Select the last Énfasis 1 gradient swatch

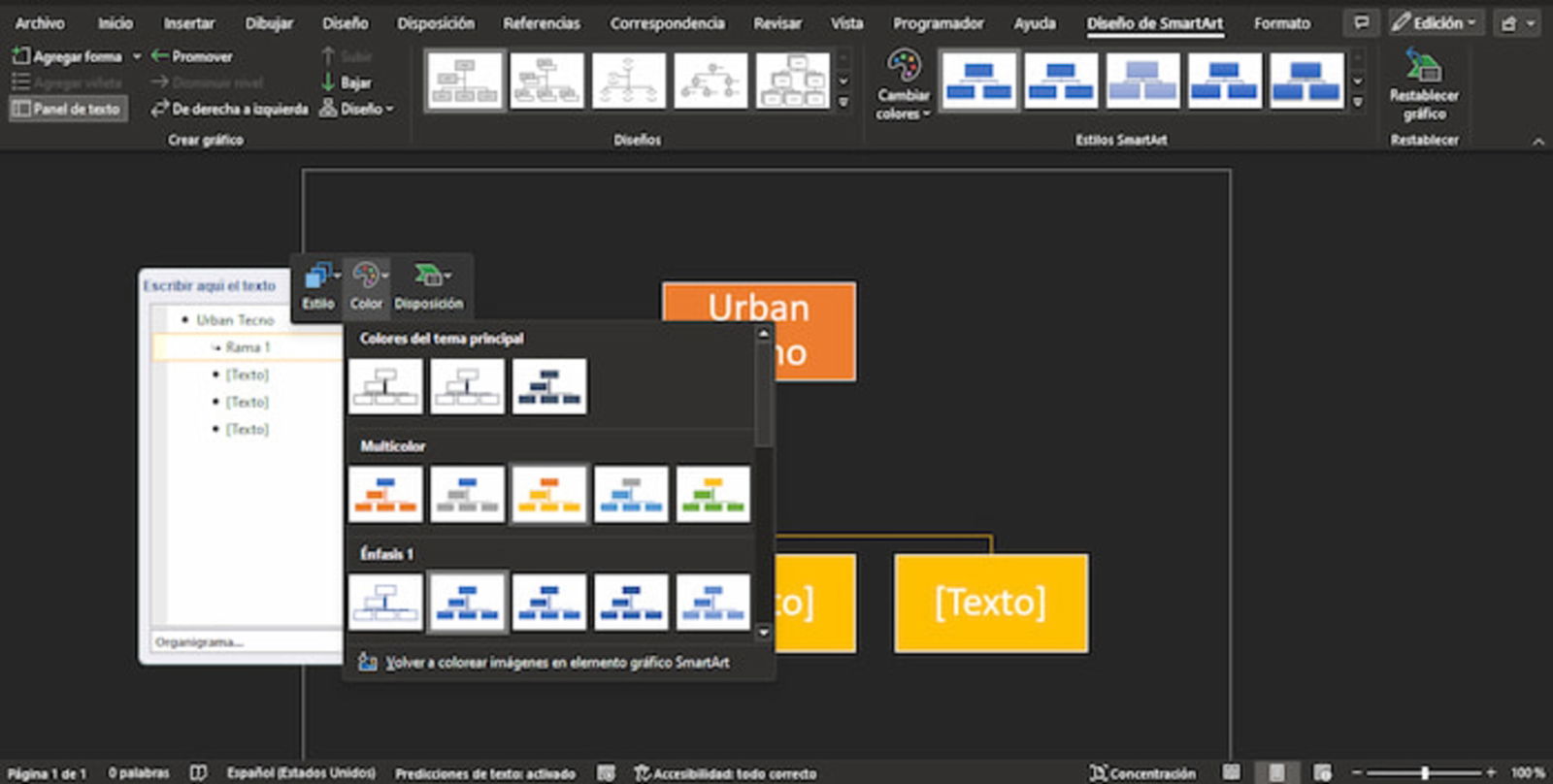[712, 602]
